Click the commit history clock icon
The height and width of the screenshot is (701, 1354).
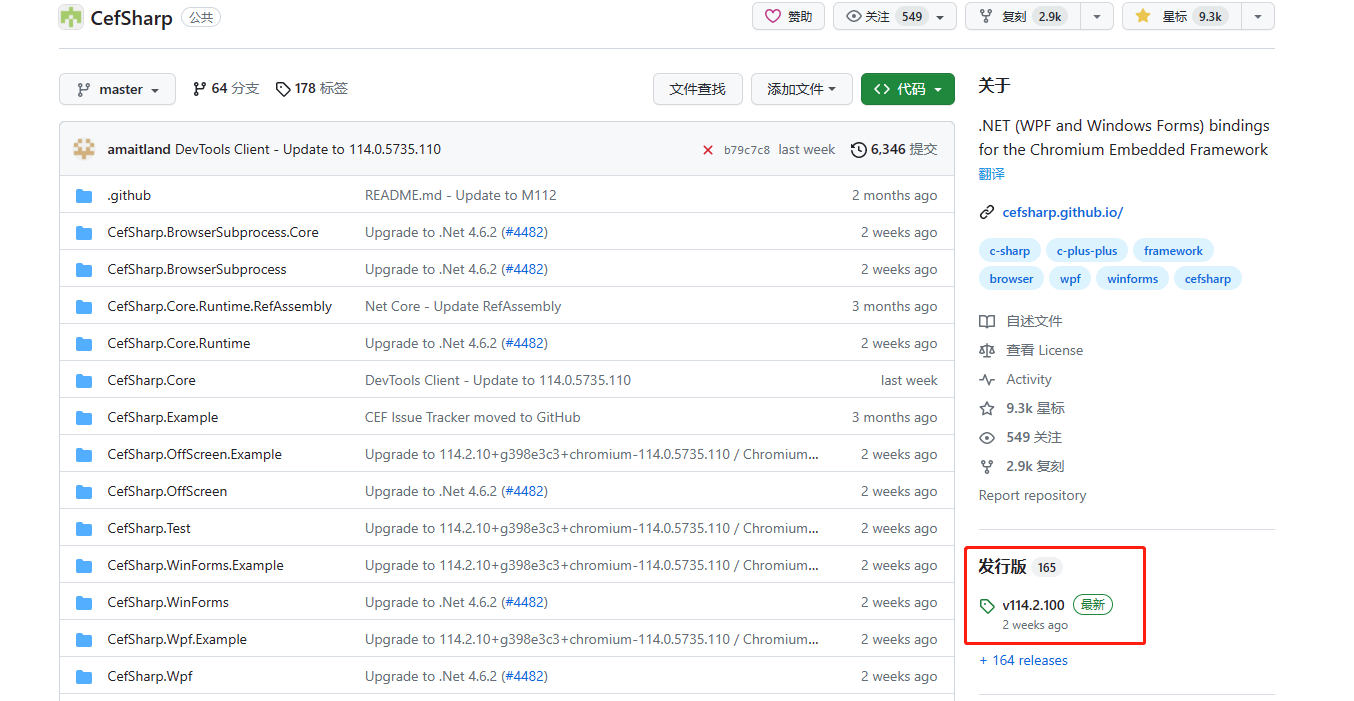pyautogui.click(x=858, y=150)
